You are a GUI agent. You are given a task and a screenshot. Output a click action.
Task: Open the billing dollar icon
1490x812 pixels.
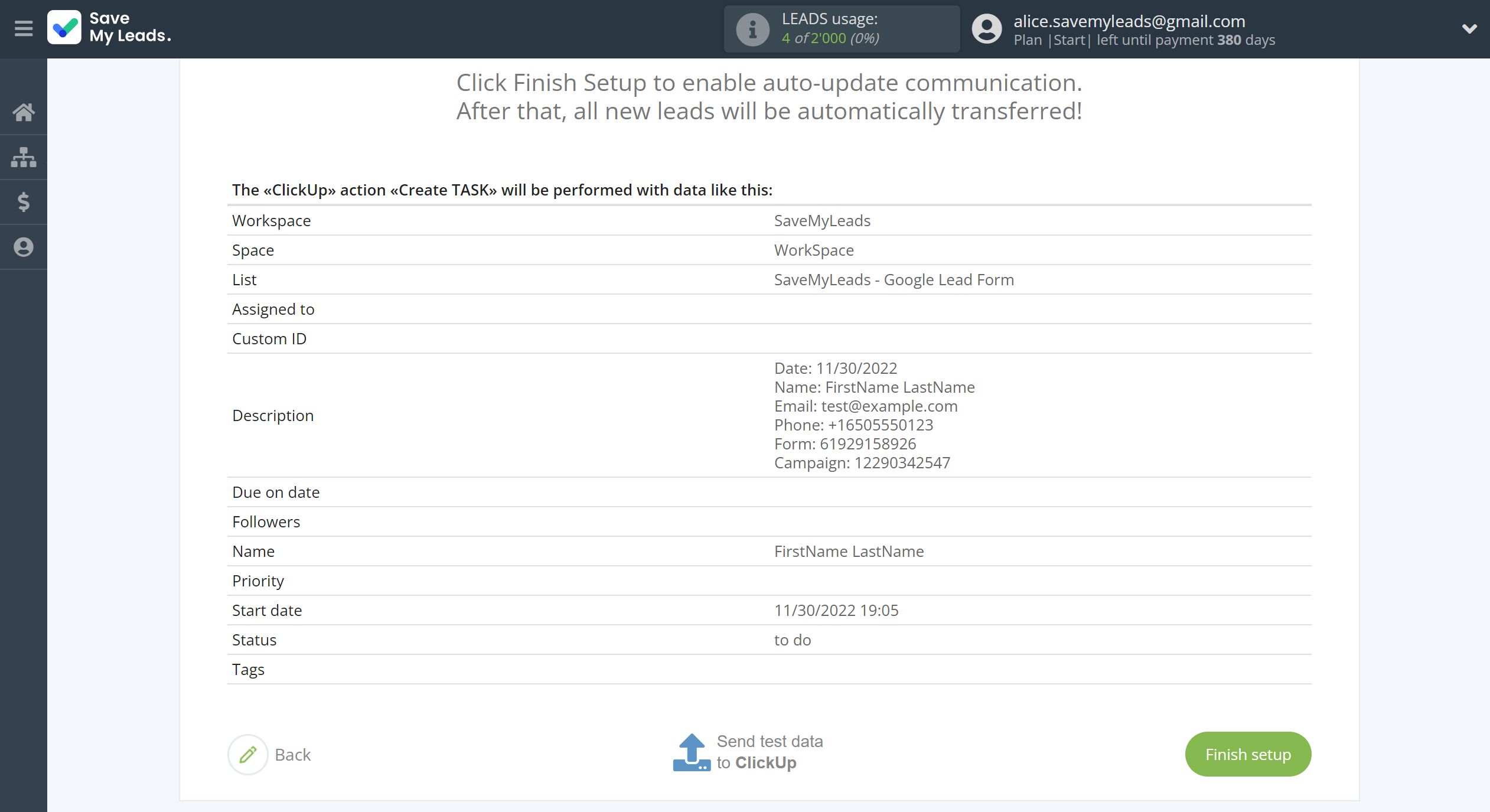pos(24,202)
